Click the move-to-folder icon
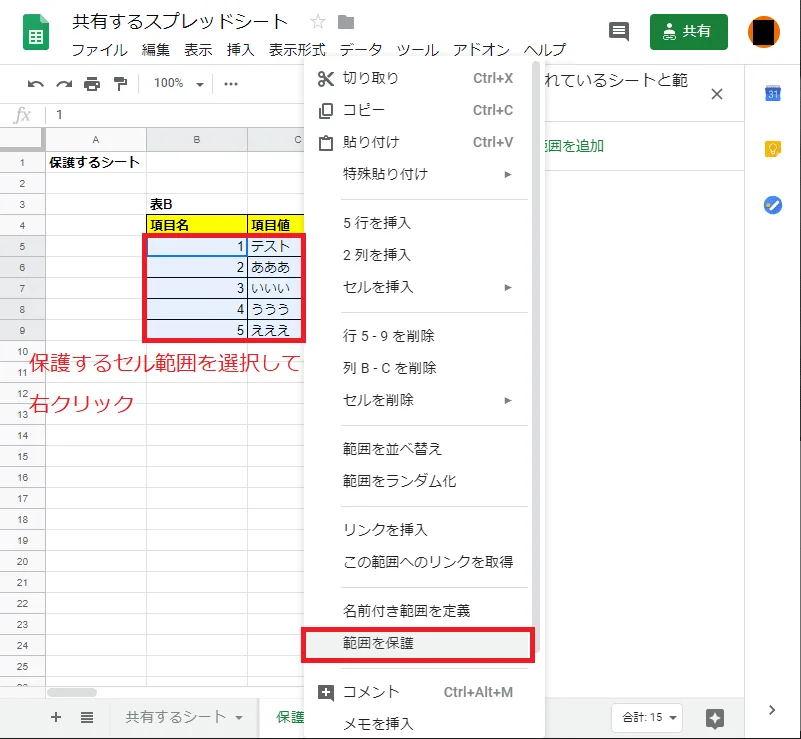 click(x=346, y=22)
